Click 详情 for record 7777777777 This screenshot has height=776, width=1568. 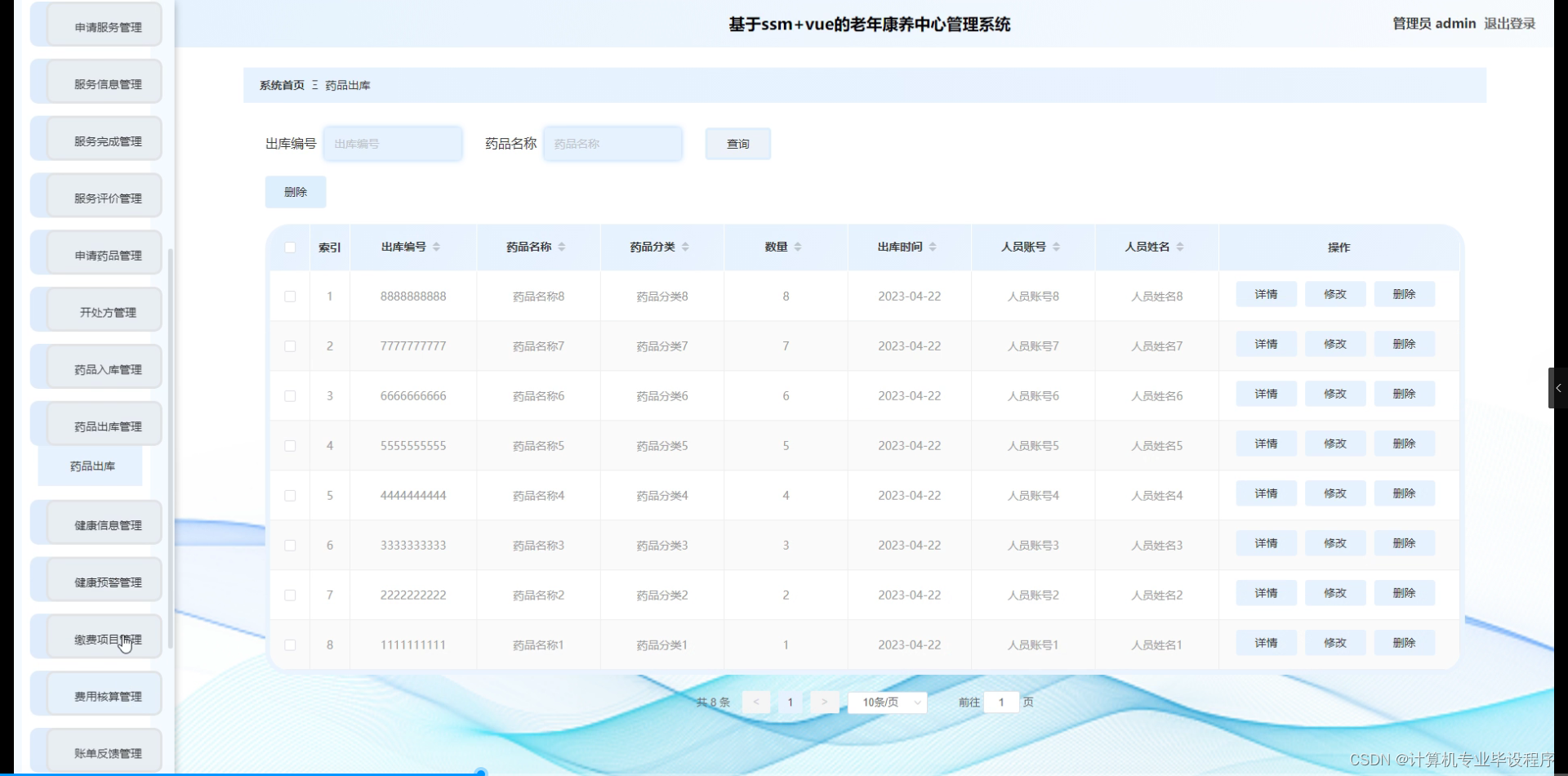point(1265,345)
